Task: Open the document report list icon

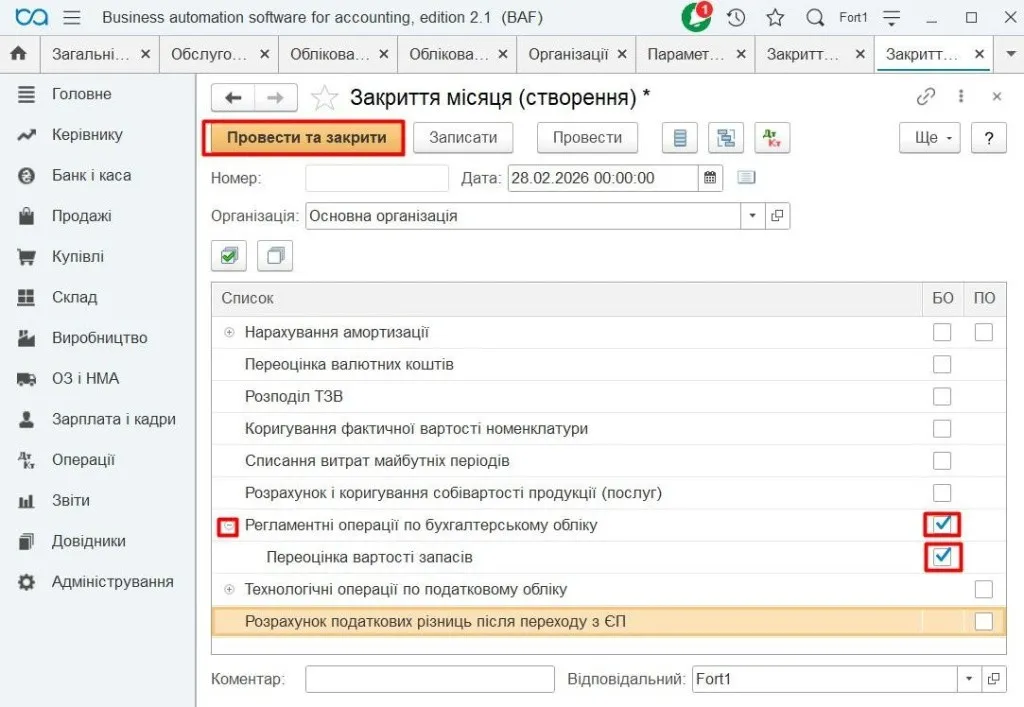Action: click(680, 138)
